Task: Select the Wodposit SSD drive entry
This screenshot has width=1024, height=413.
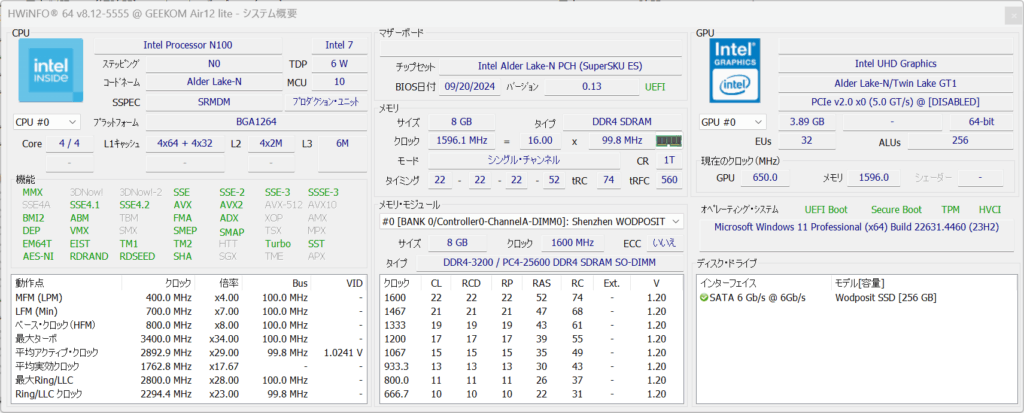Action: [885, 298]
